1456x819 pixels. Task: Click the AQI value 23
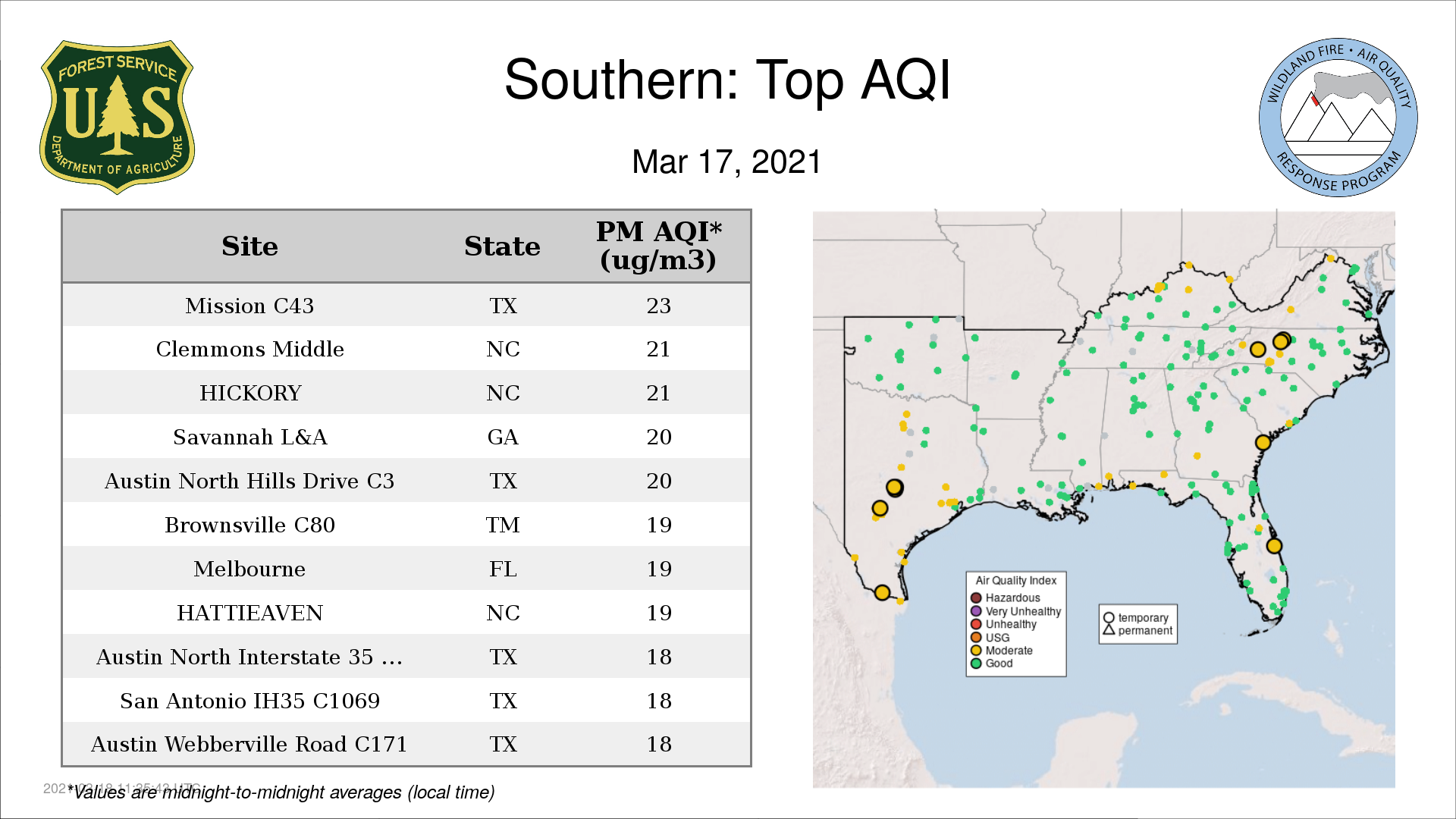click(658, 306)
